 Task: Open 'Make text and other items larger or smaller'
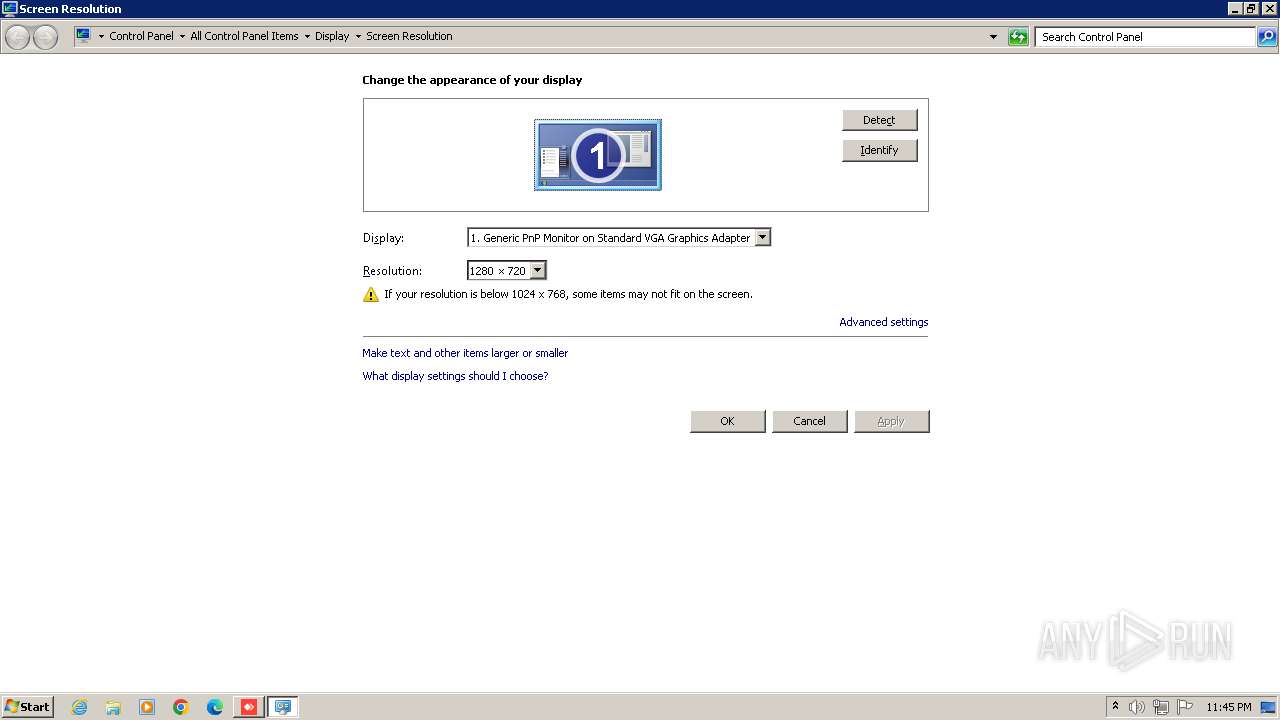click(465, 353)
